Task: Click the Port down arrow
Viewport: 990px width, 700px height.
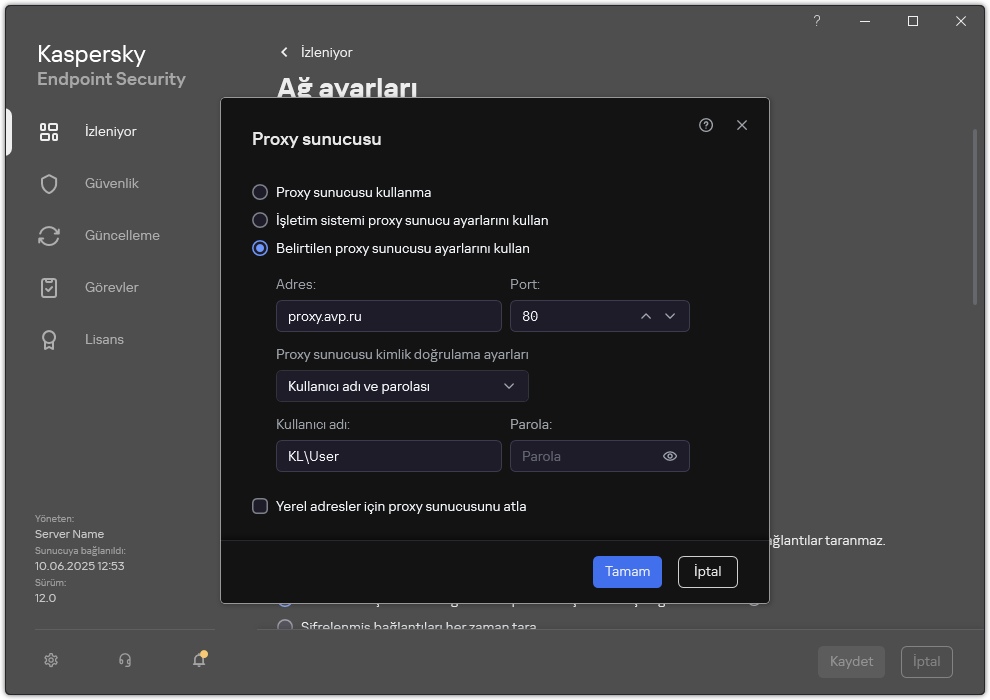Action: [670, 315]
